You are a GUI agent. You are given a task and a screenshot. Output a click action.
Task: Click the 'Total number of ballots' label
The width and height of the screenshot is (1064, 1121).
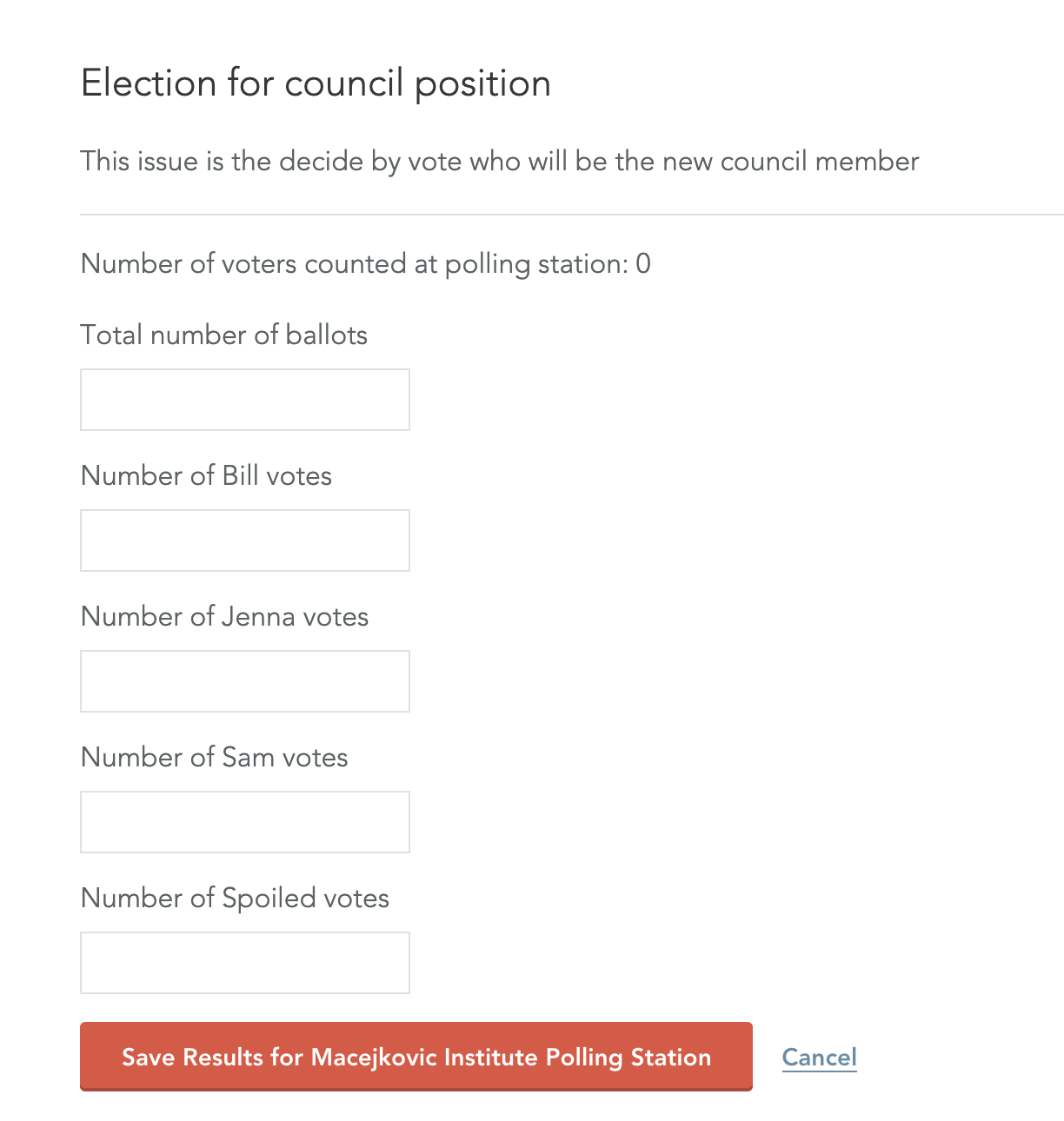point(224,335)
